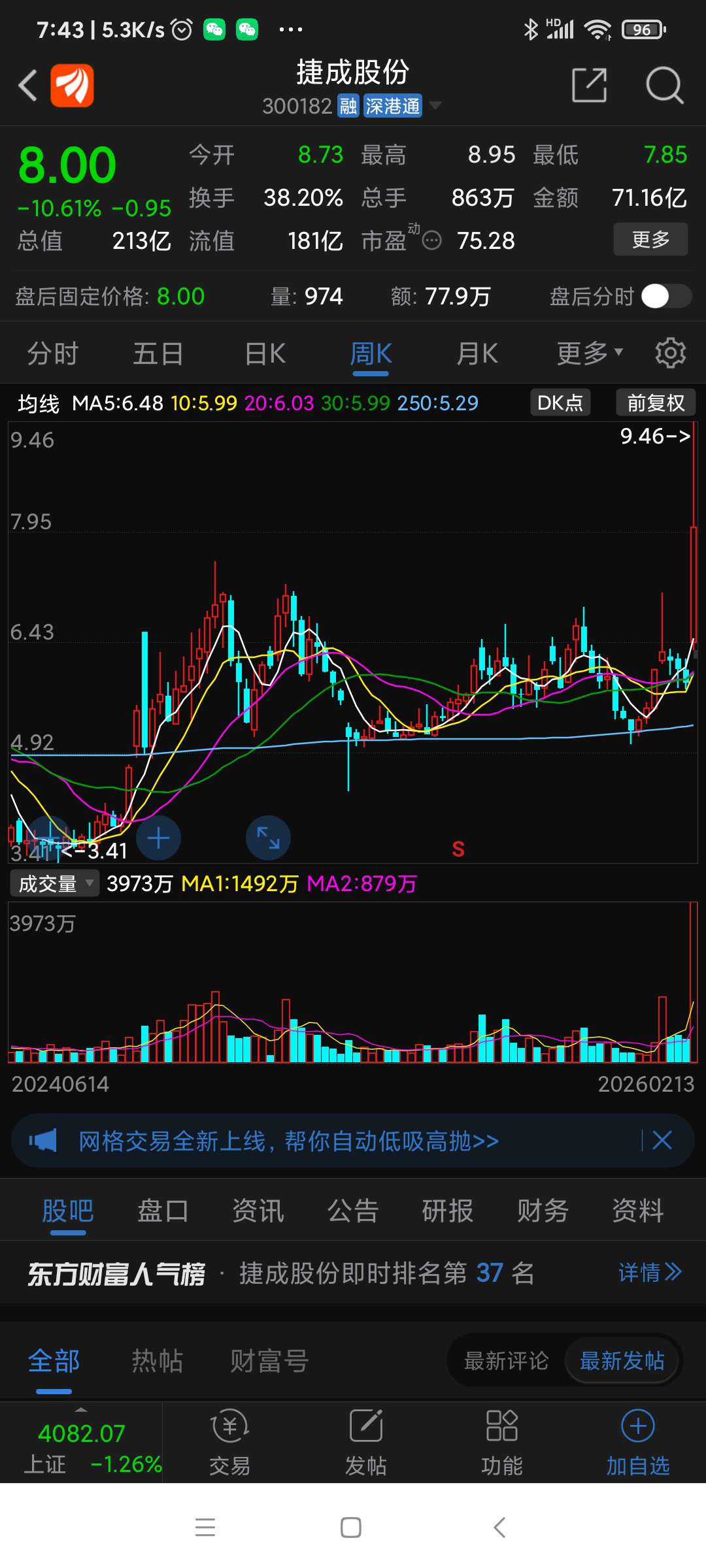The height and width of the screenshot is (1568, 706).
Task: Open the Eastmoney orange logo icon
Action: pyautogui.click(x=72, y=85)
